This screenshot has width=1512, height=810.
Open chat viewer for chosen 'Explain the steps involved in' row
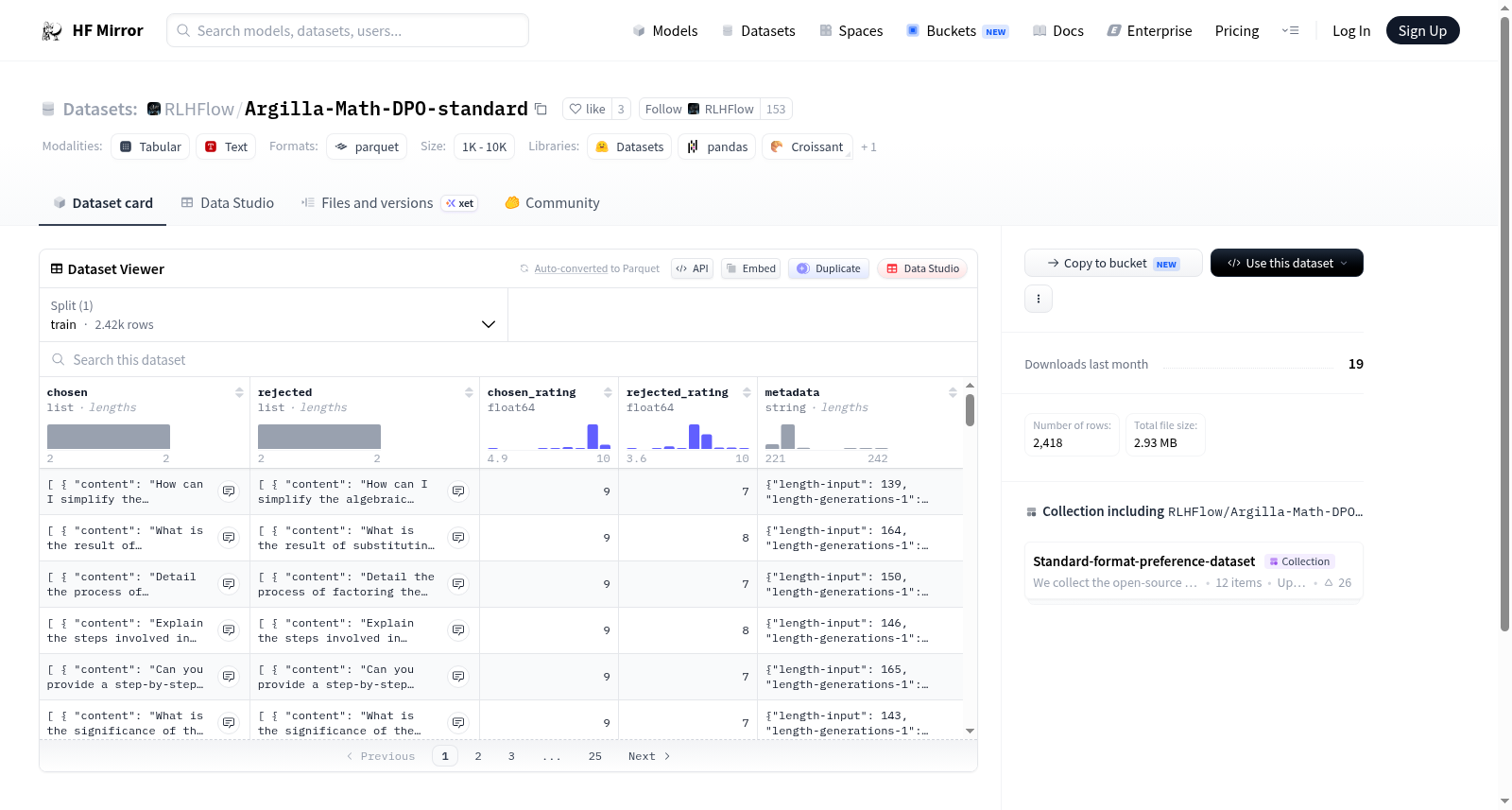(229, 630)
